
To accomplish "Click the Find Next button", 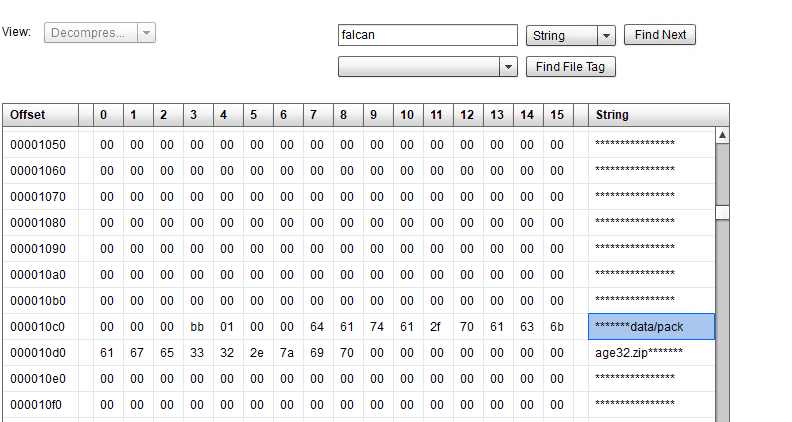I will pyautogui.click(x=660, y=35).
